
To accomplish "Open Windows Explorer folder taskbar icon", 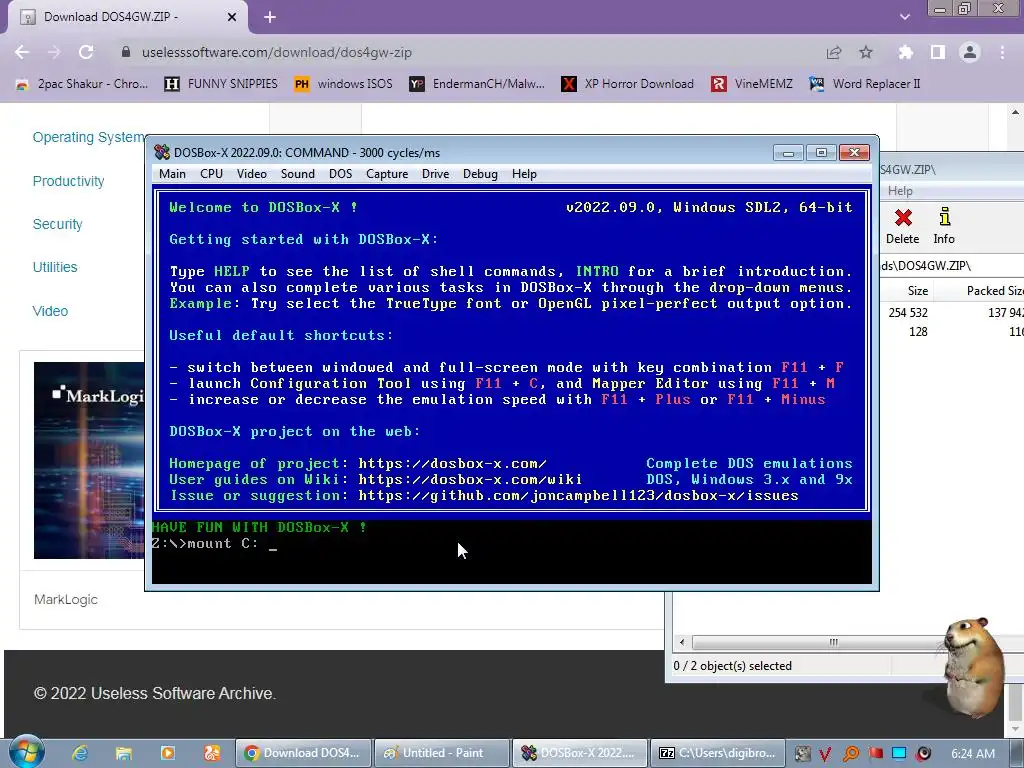I will (x=123, y=753).
